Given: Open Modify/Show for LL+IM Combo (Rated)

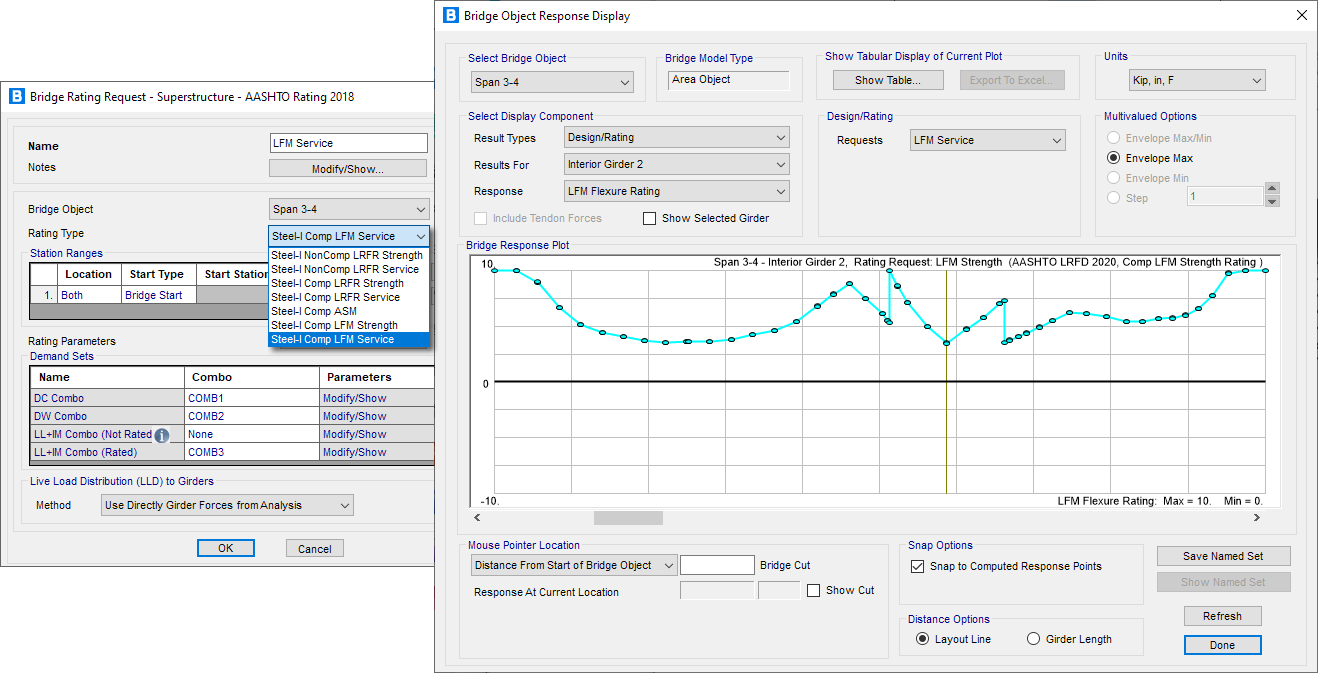Looking at the screenshot, I should [377, 452].
